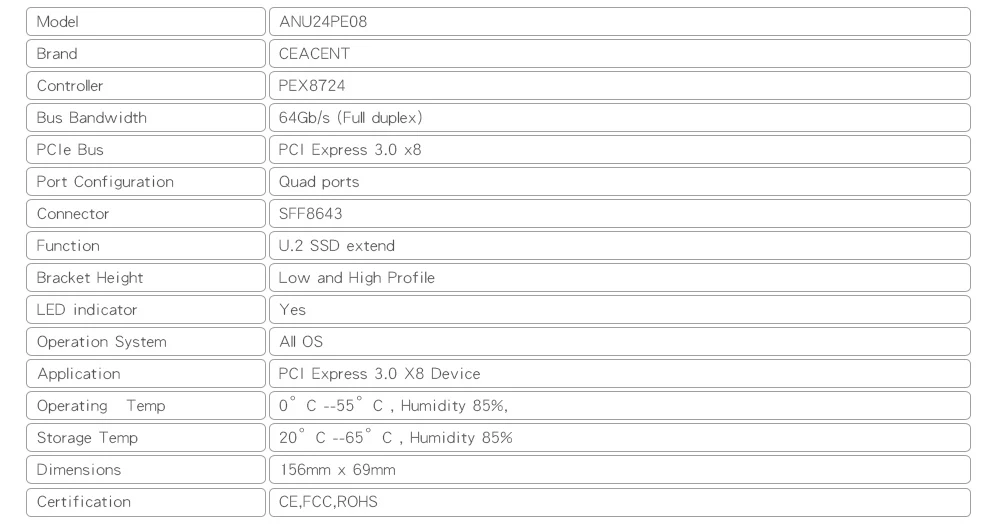Click the SFF8643 connector value
The image size is (1000, 527).
point(313,214)
